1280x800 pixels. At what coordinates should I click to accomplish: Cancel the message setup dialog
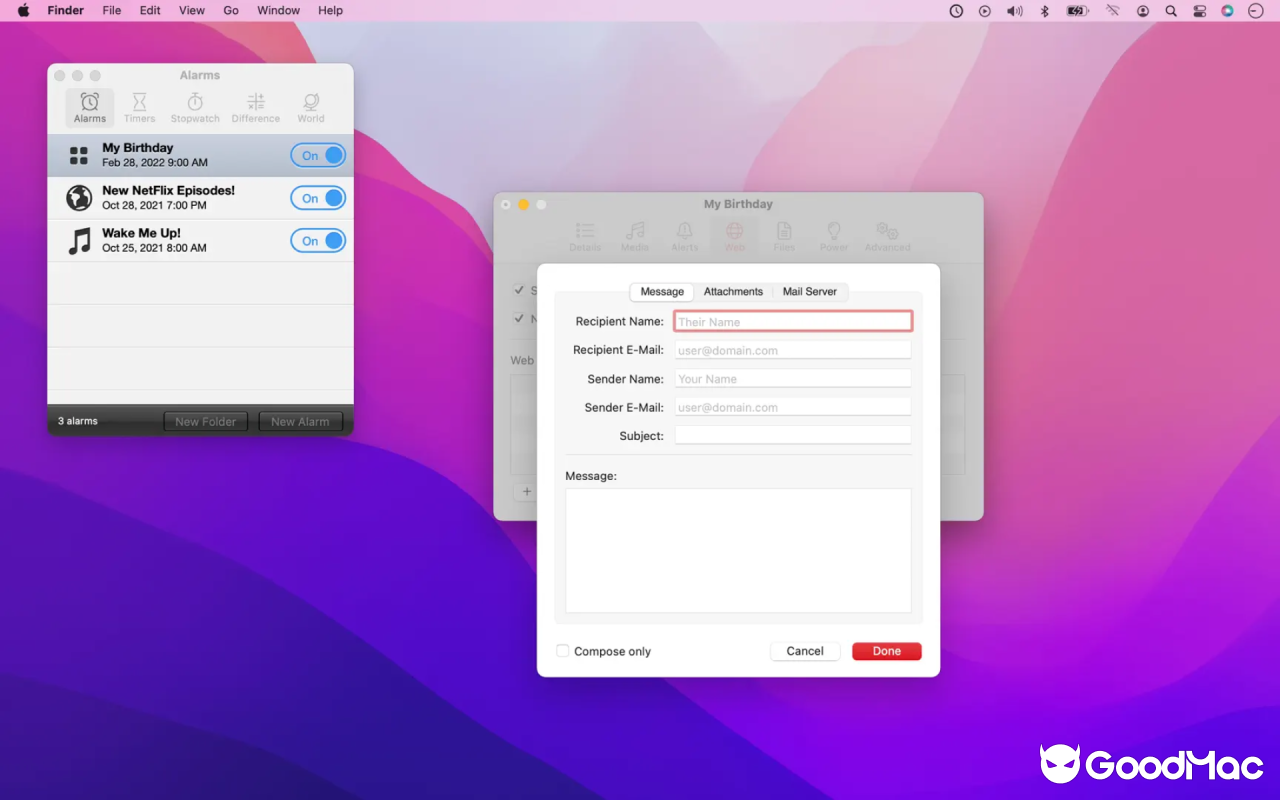(x=804, y=650)
